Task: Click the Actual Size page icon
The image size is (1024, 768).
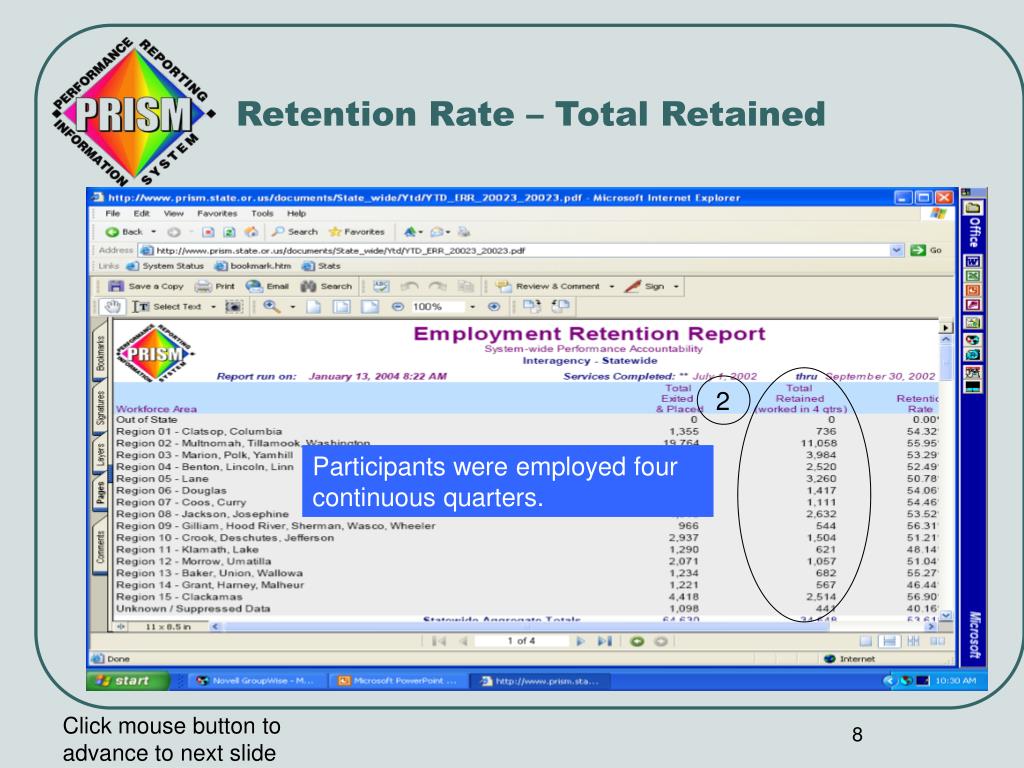Action: point(313,307)
